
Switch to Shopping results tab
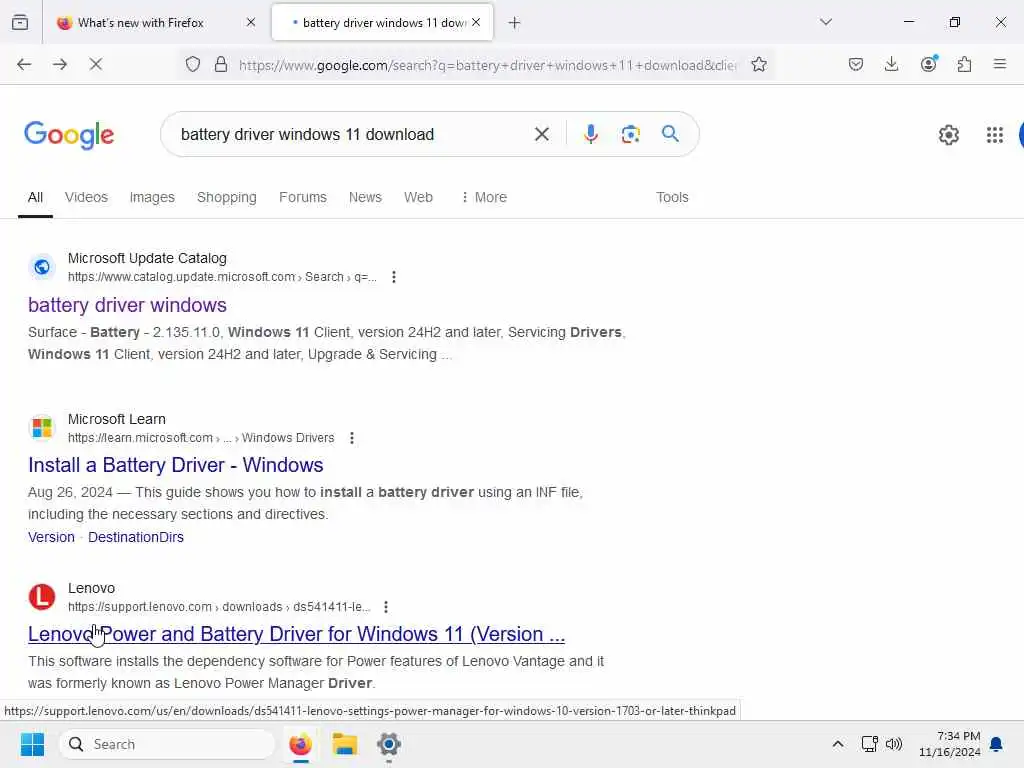[x=227, y=197]
